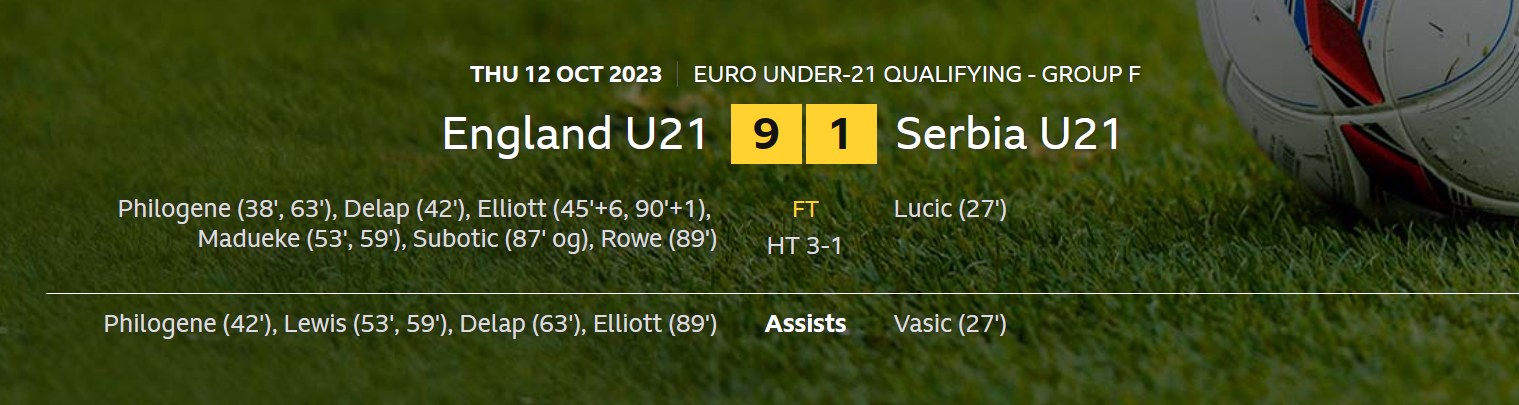The height and width of the screenshot is (405, 1519).
Task: Click the Vasic (27') assist entry
Action: [950, 324]
